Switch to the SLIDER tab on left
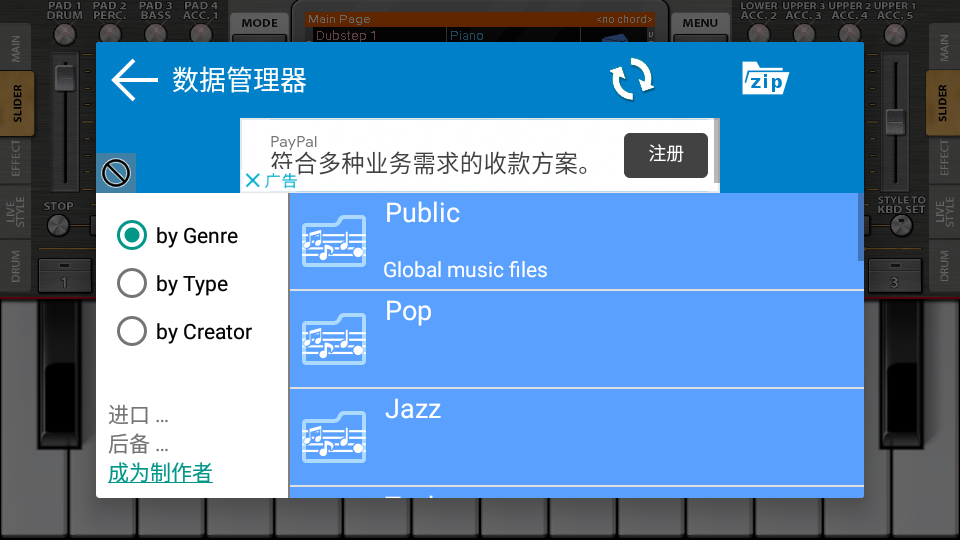Viewport: 960px width, 540px height. 17,103
